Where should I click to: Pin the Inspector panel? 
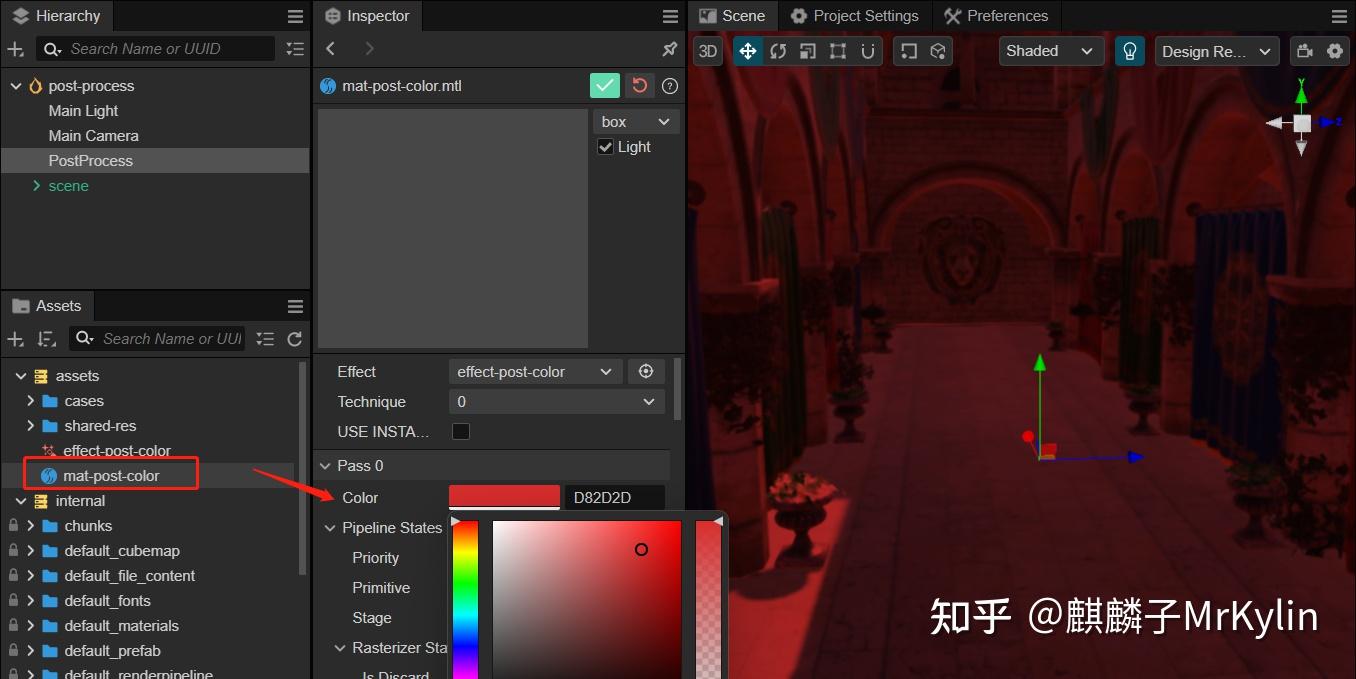[669, 48]
